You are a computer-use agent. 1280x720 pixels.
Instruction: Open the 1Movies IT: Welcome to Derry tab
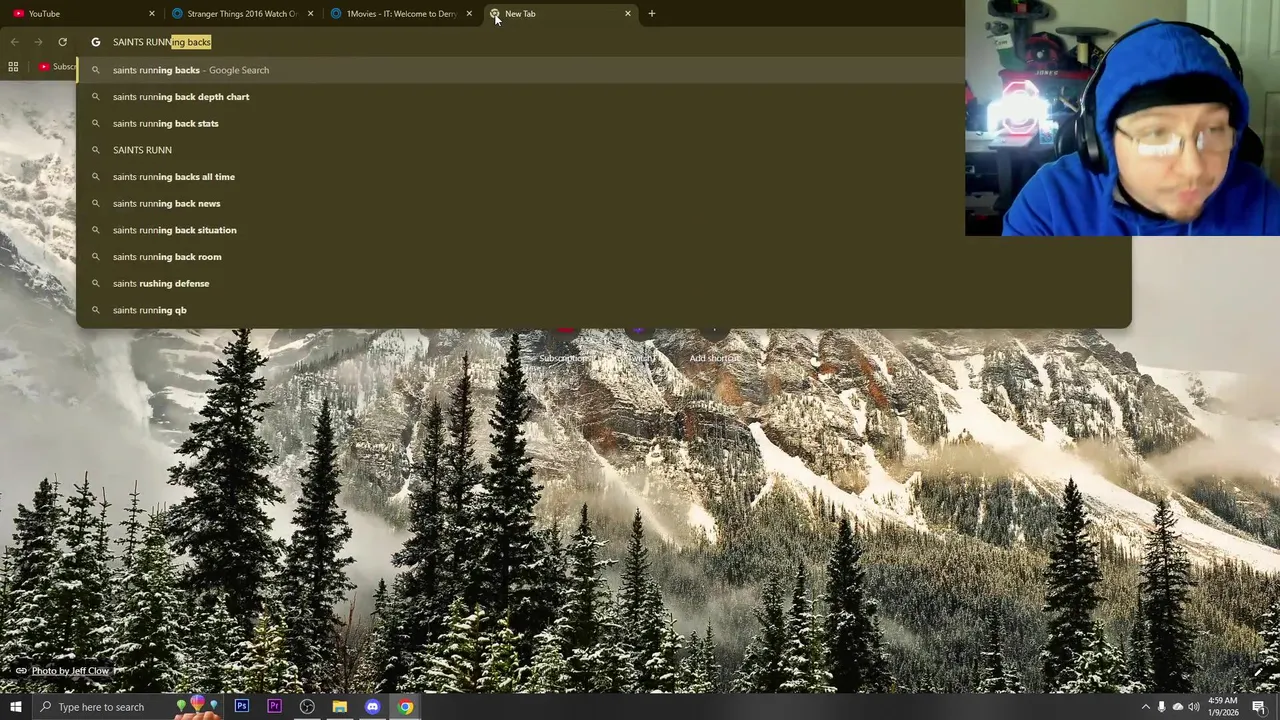tap(400, 14)
